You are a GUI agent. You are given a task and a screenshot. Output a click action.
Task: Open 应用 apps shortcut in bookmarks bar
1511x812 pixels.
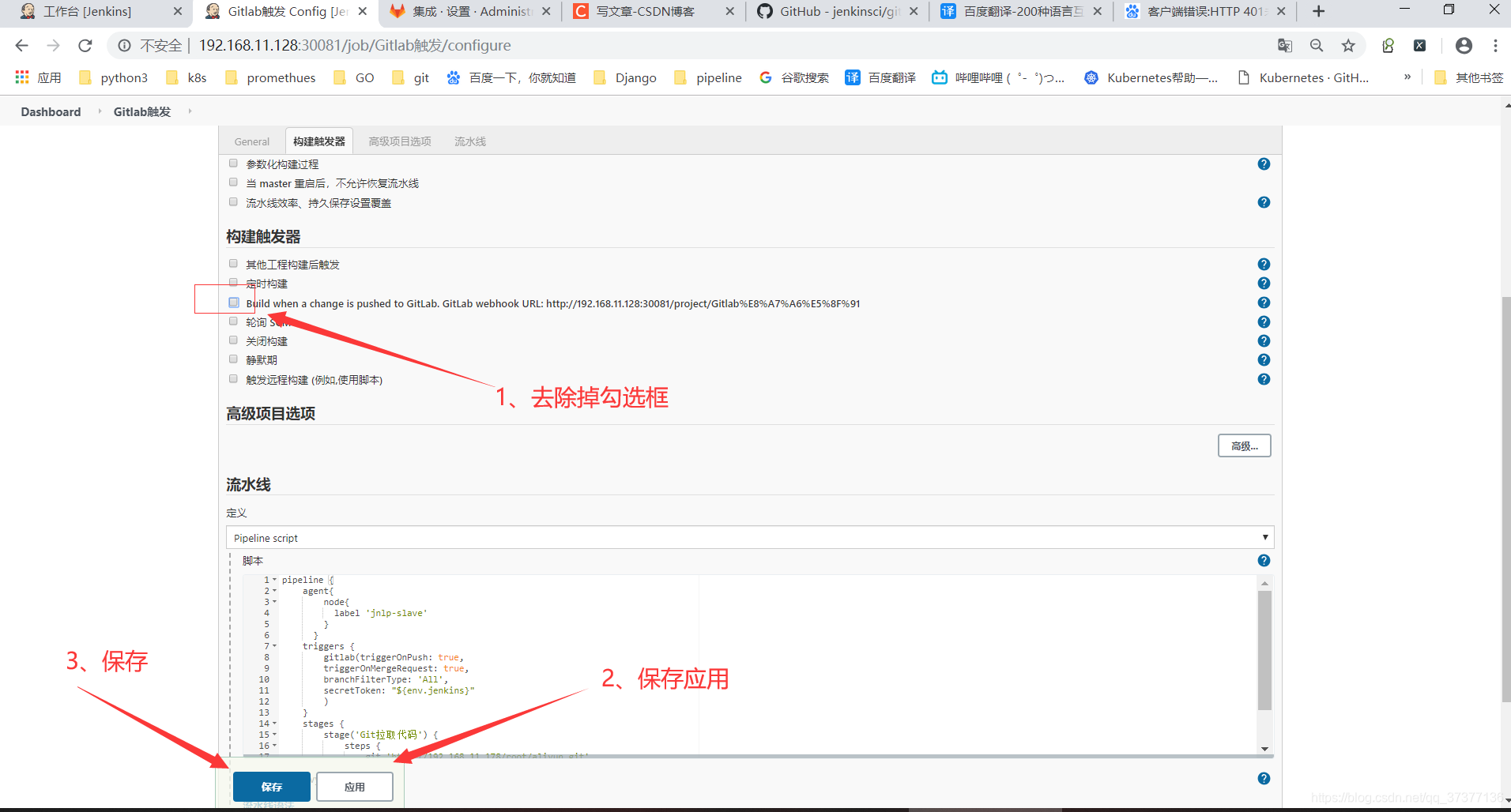[38, 77]
